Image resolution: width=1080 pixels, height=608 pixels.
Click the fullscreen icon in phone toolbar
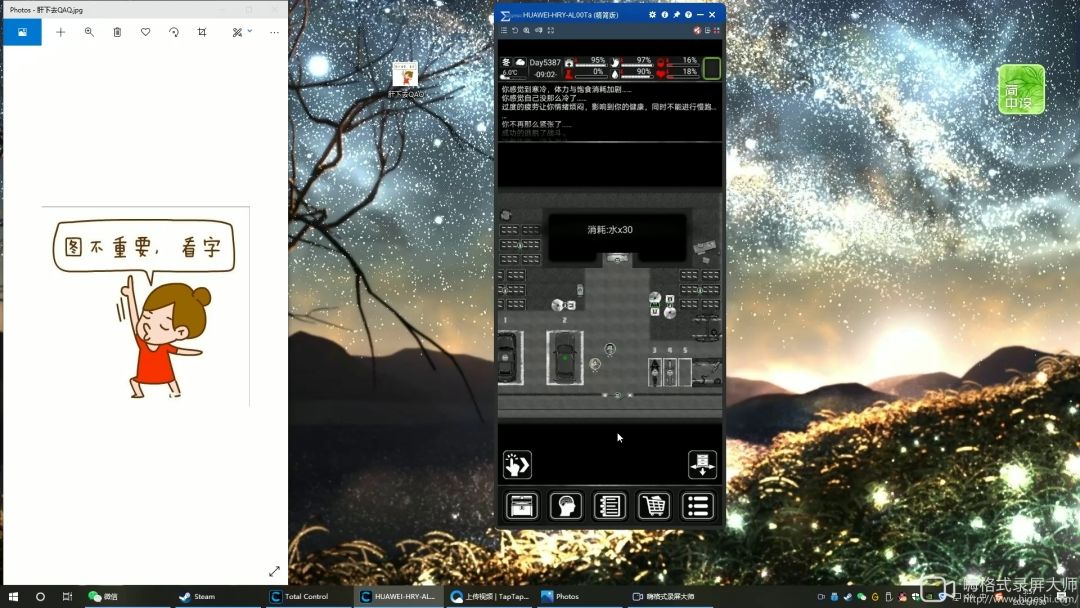tap(550, 30)
